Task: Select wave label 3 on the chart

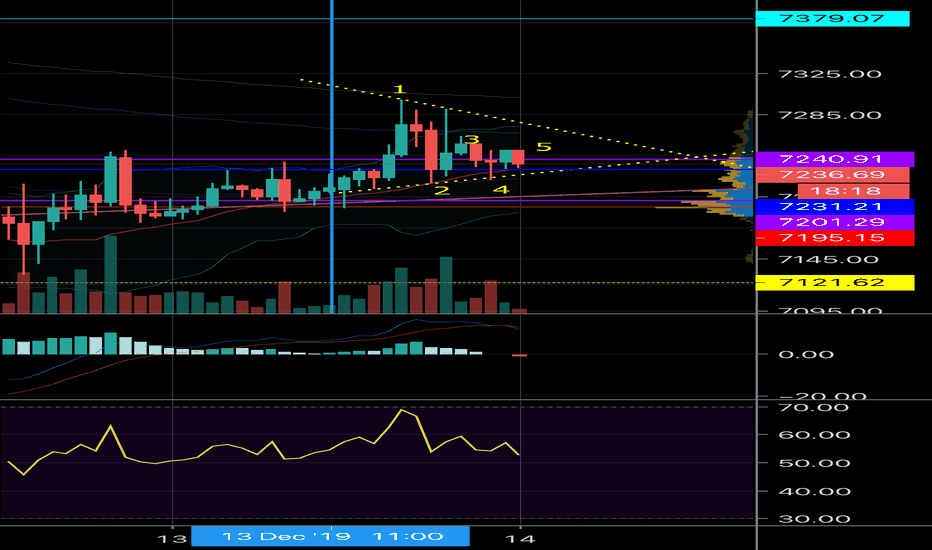Action: (x=472, y=140)
